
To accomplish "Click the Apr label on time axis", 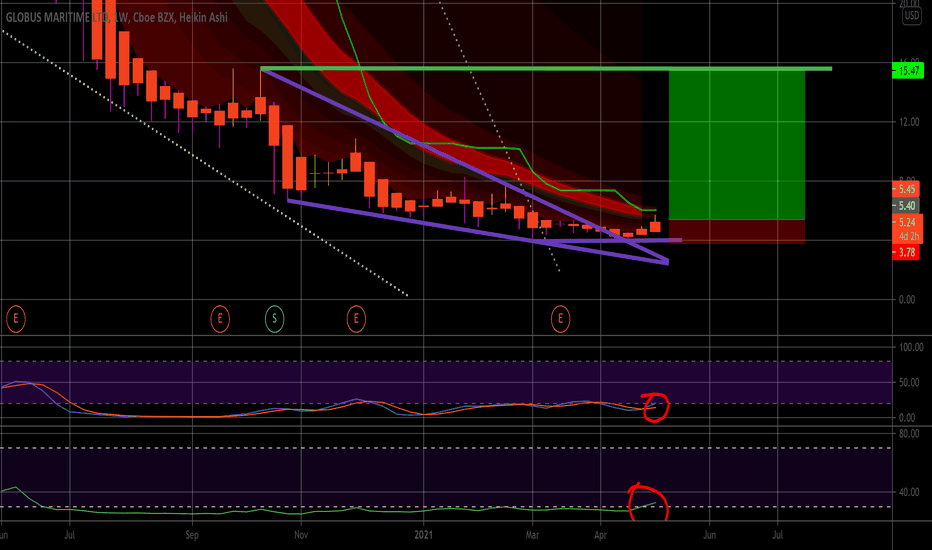I will click(x=600, y=535).
